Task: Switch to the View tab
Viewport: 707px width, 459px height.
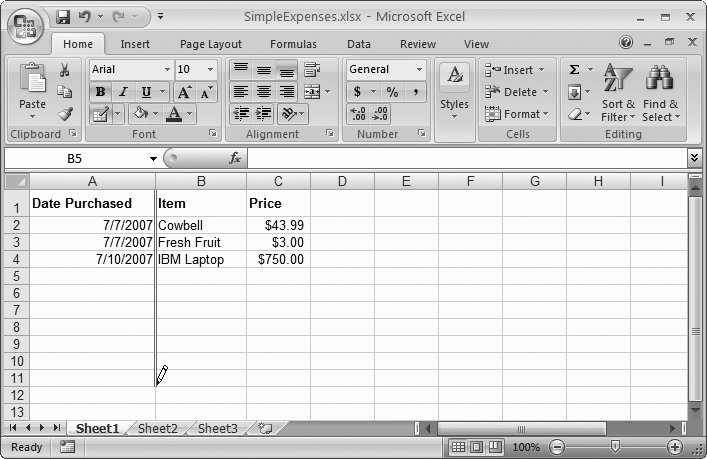Action: 476,44
